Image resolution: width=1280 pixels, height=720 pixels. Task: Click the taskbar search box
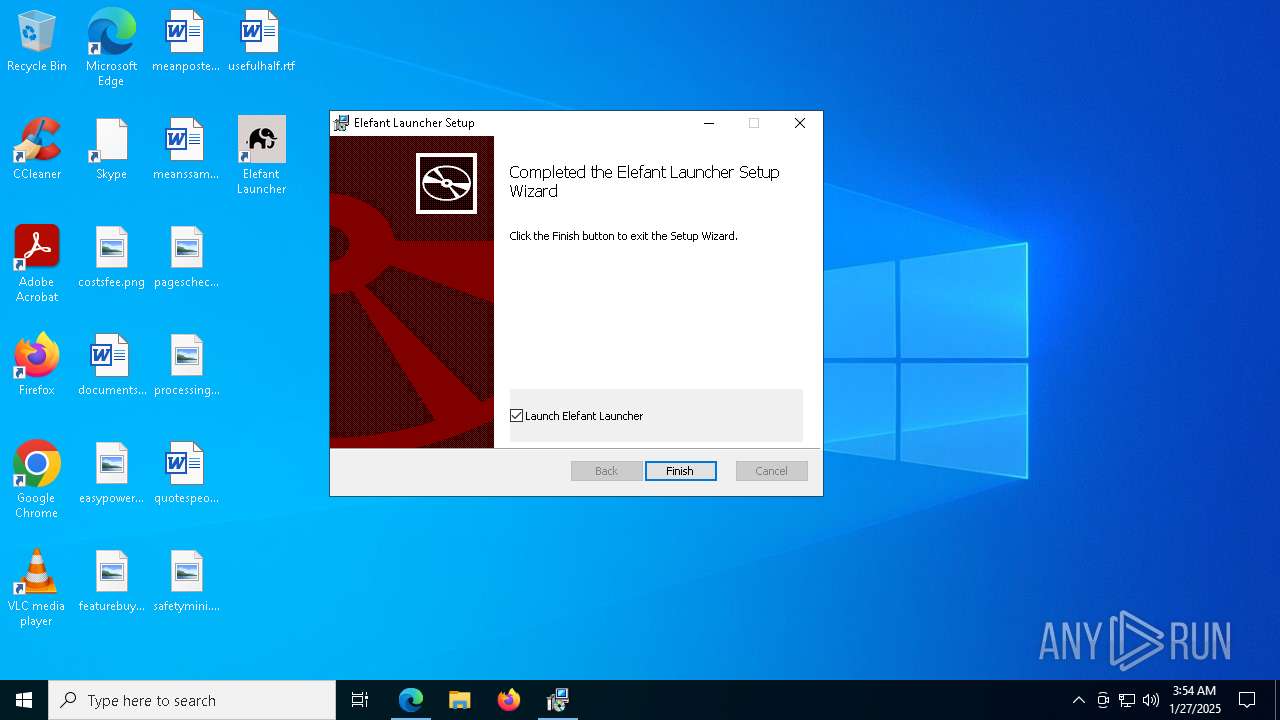click(192, 700)
